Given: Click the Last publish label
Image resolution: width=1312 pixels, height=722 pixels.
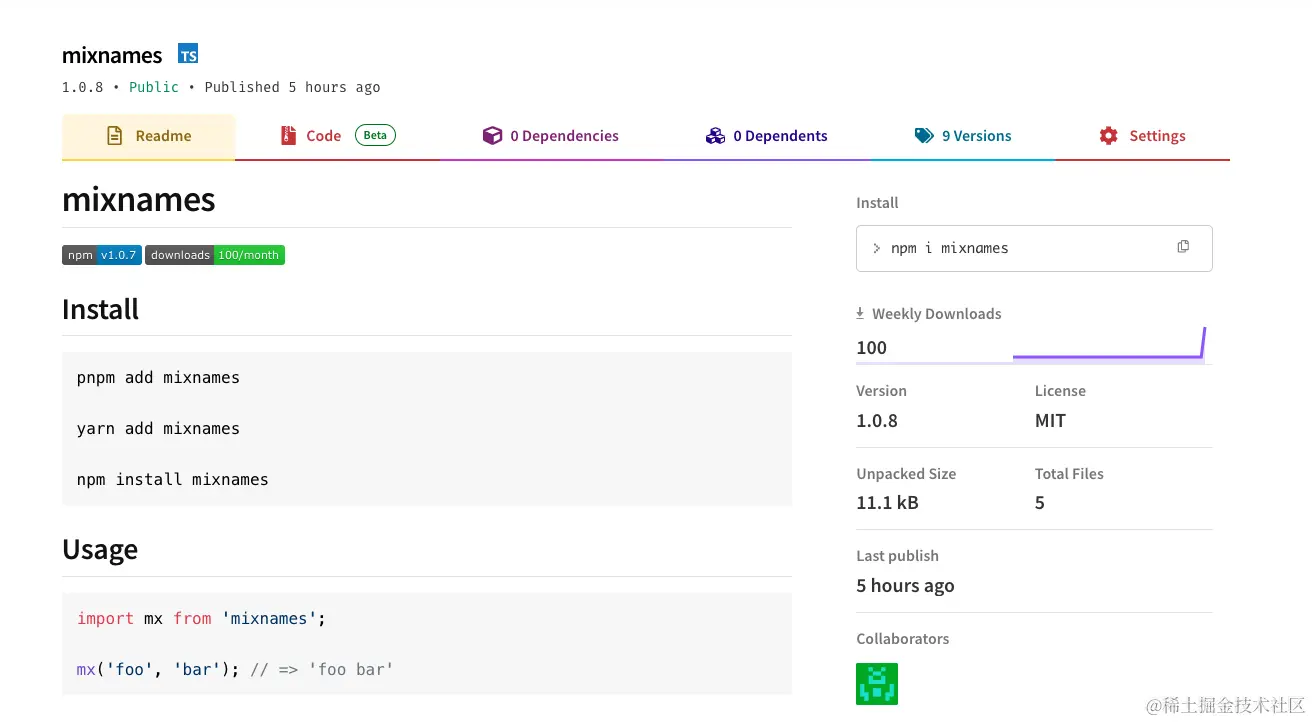Looking at the screenshot, I should click(897, 556).
